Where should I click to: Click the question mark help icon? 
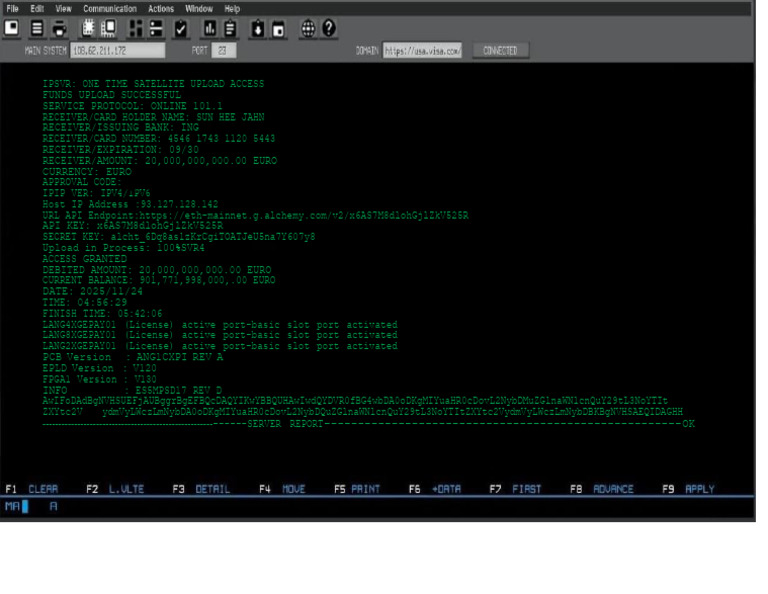coord(329,28)
